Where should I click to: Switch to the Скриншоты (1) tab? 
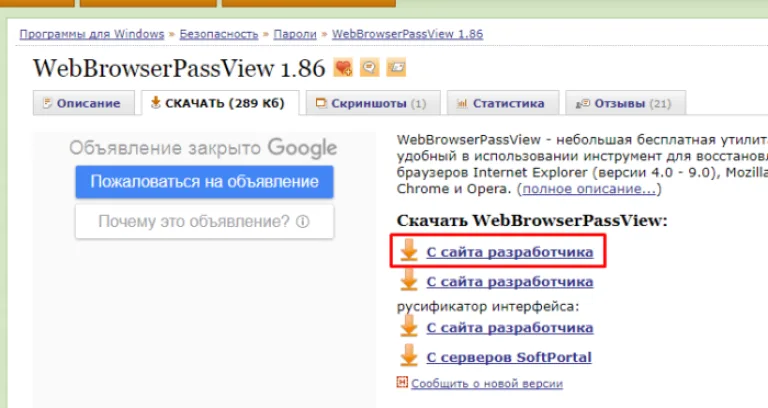point(373,103)
